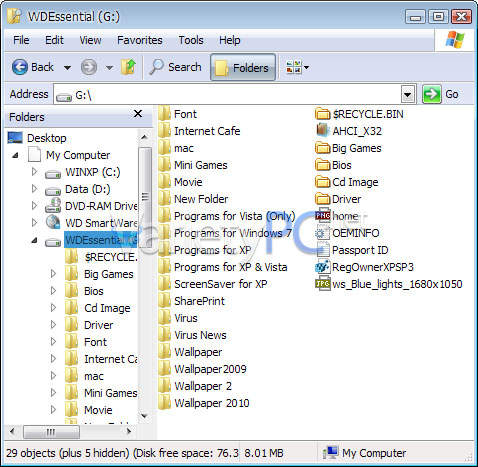Collapse the WDEssential drive tree node

34,240
